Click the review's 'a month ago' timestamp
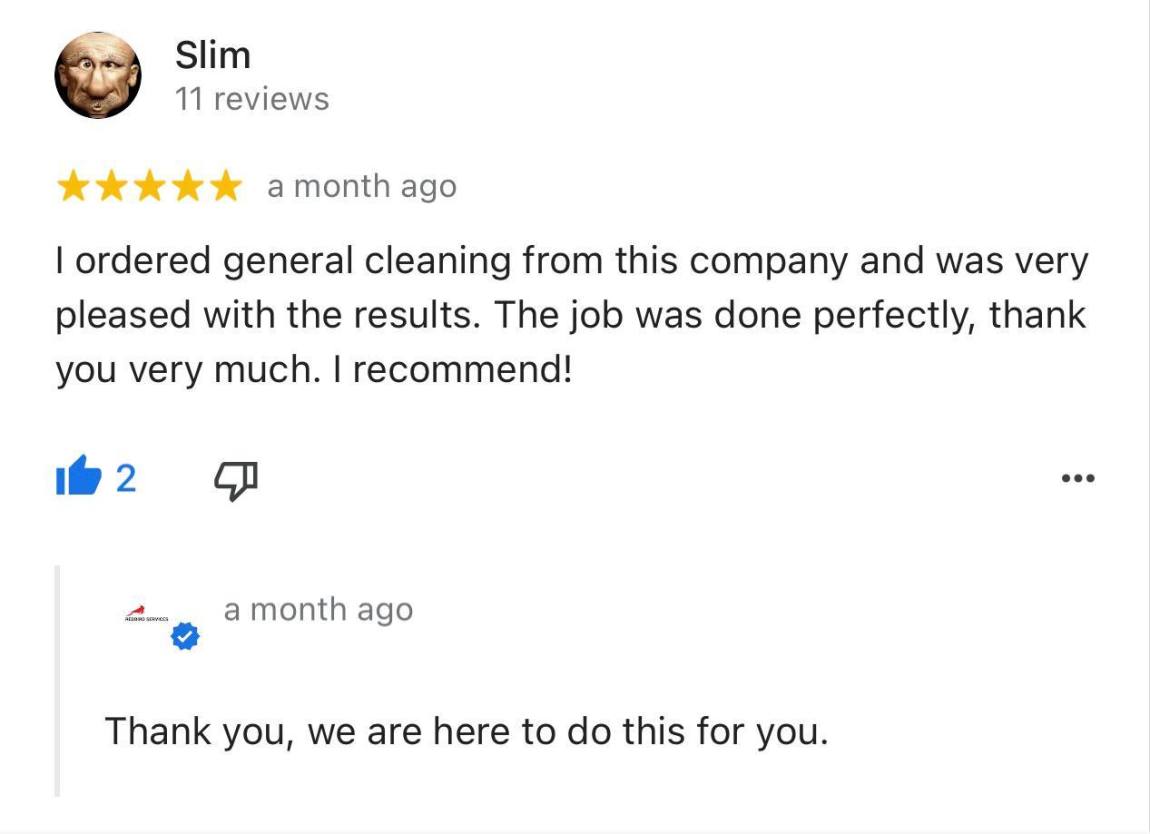The height and width of the screenshot is (834, 1150). click(361, 186)
